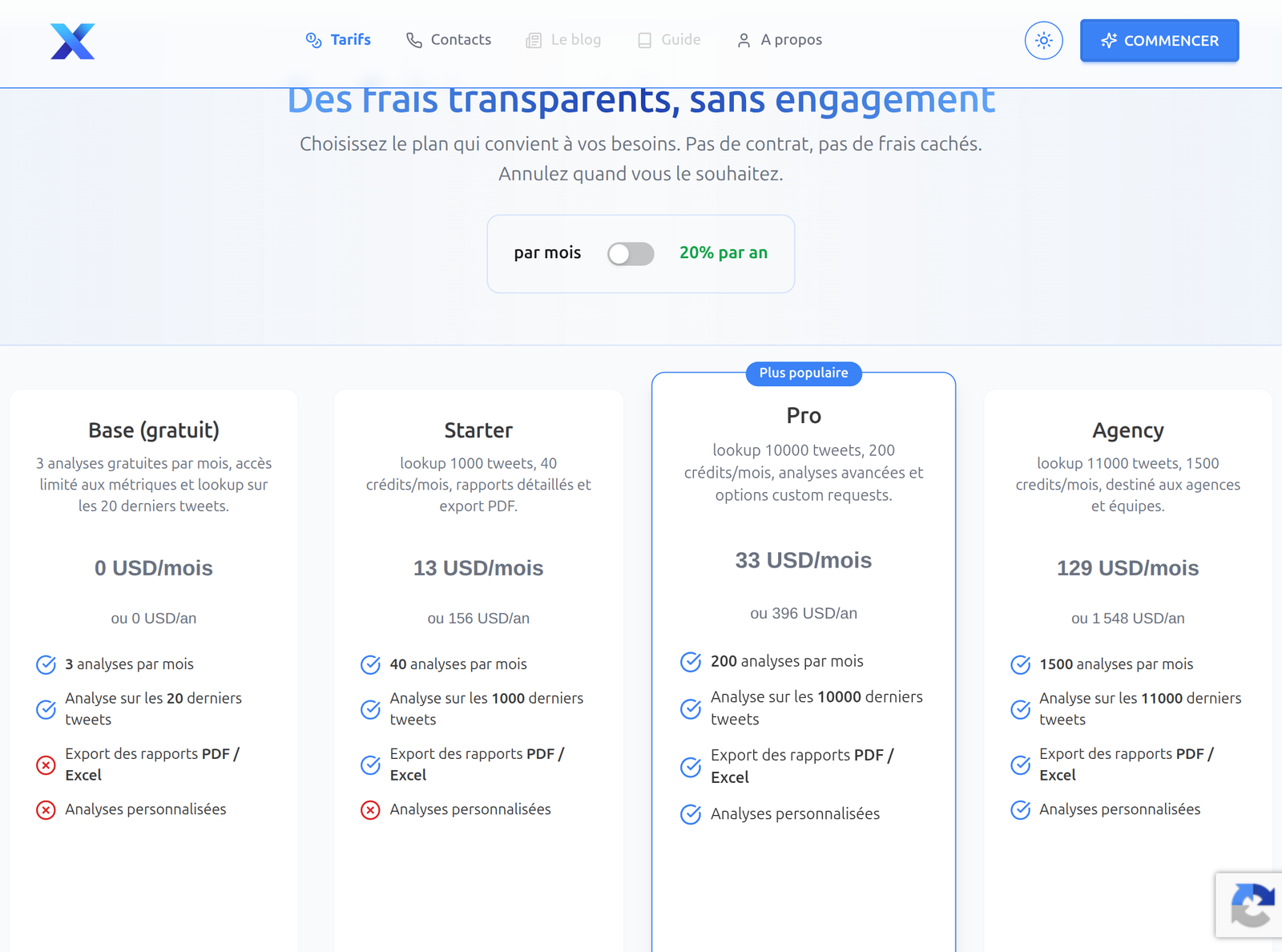Click the coins icon next to Tarifs
The width and height of the screenshot is (1282, 952).
[313, 40]
